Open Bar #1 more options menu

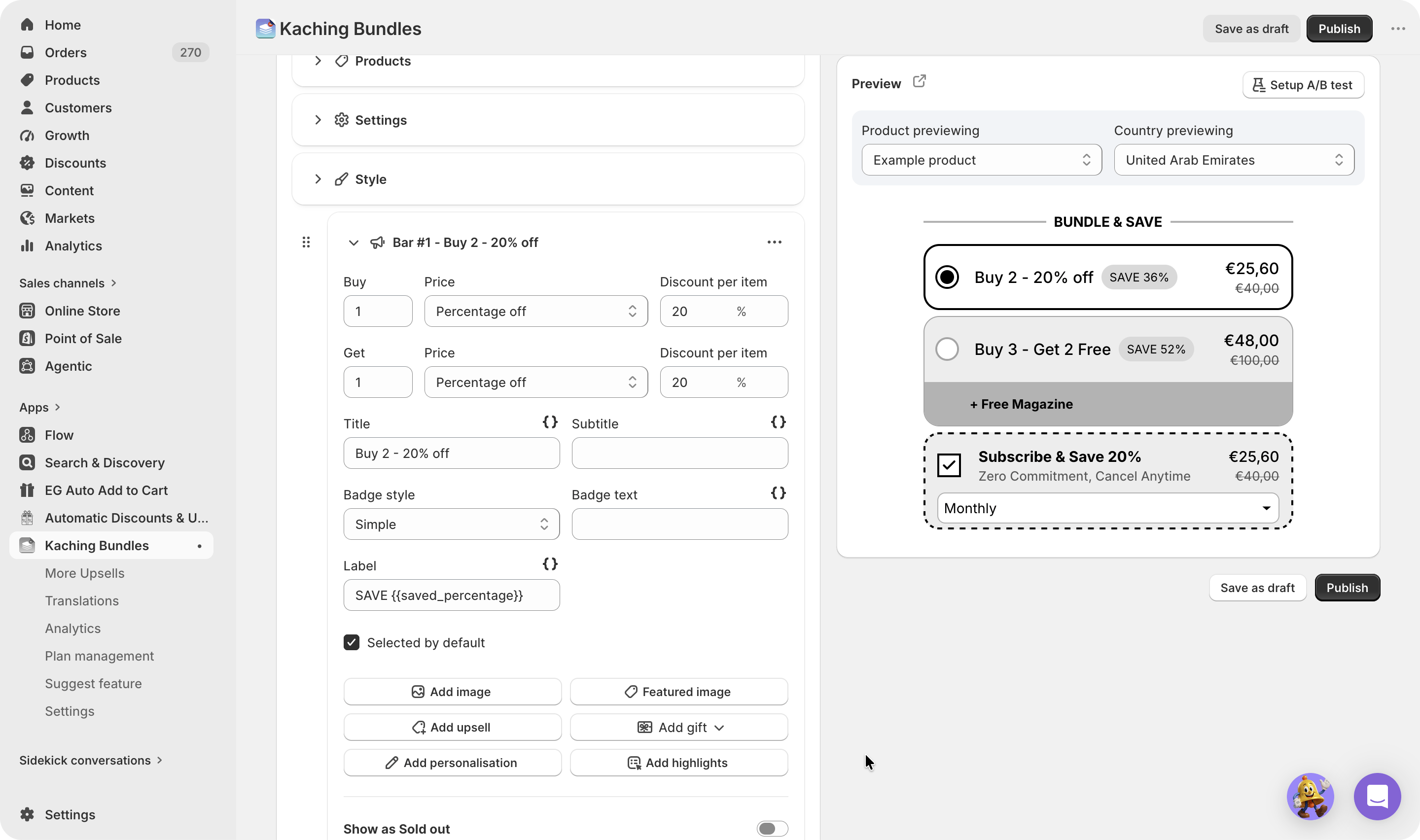click(774, 242)
